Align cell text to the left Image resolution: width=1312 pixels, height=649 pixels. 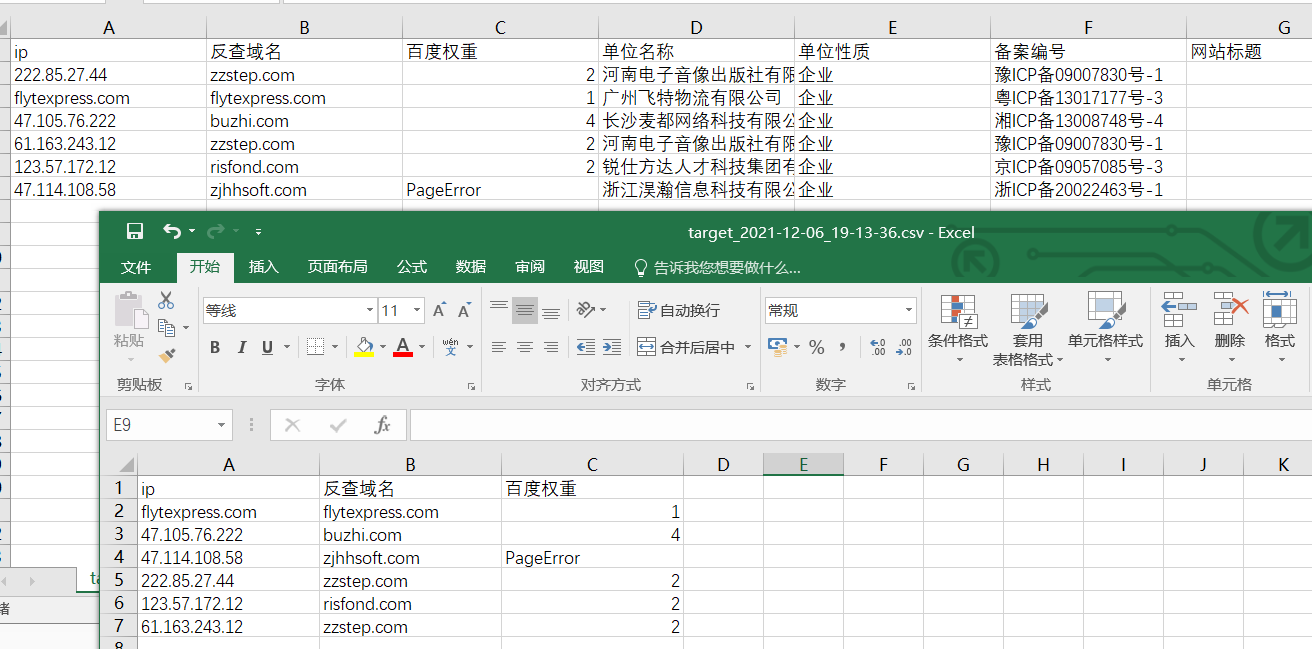point(499,347)
